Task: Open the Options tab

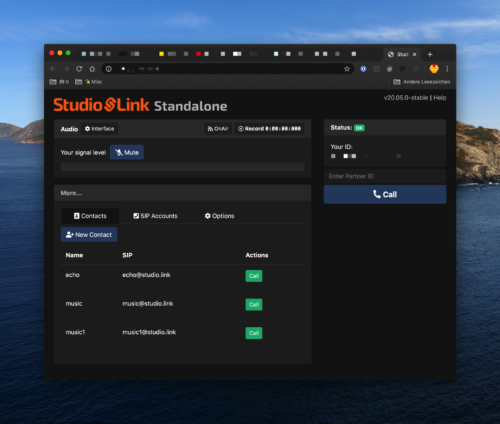Action: 219,216
